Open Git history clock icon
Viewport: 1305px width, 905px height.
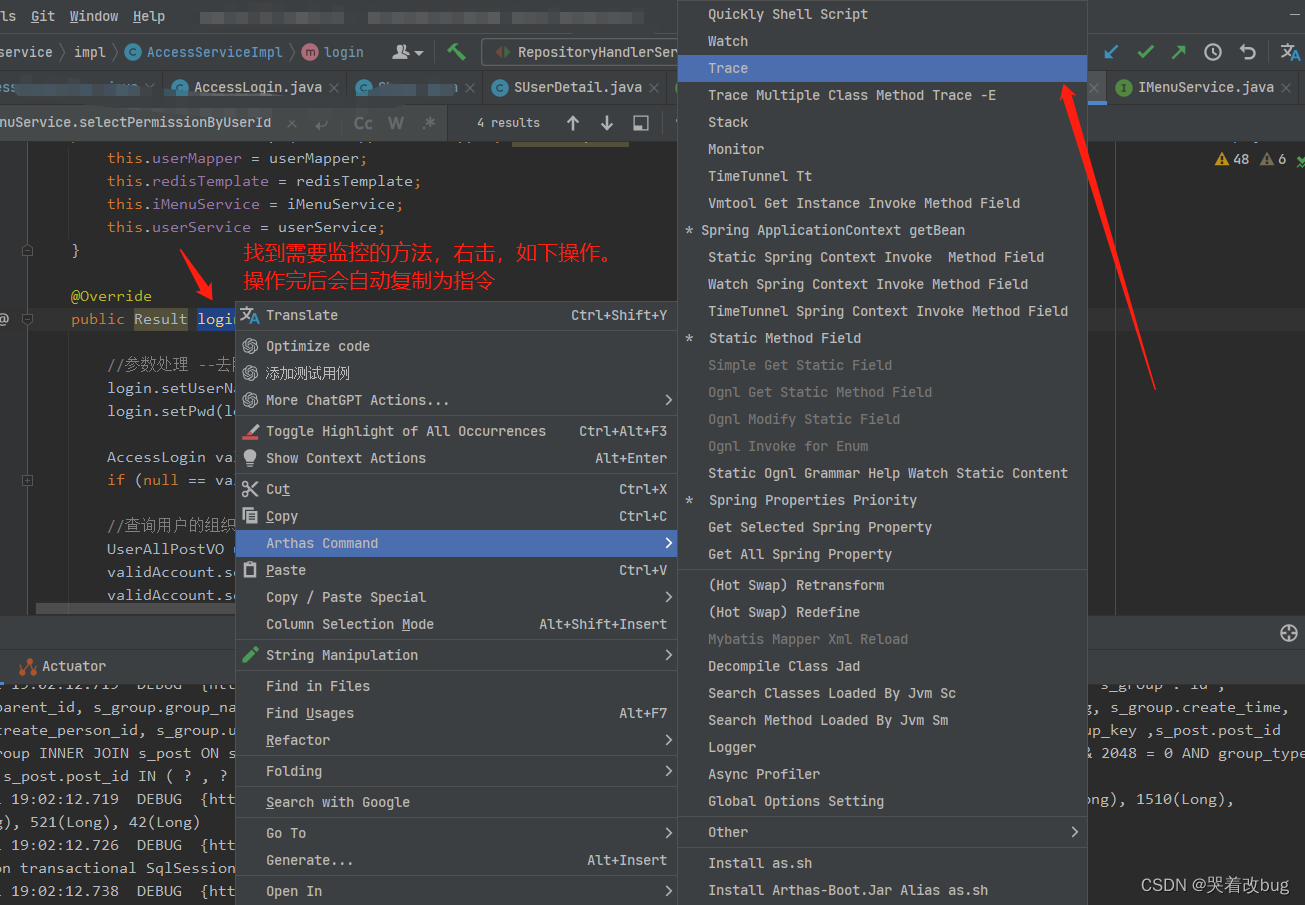pos(1213,52)
